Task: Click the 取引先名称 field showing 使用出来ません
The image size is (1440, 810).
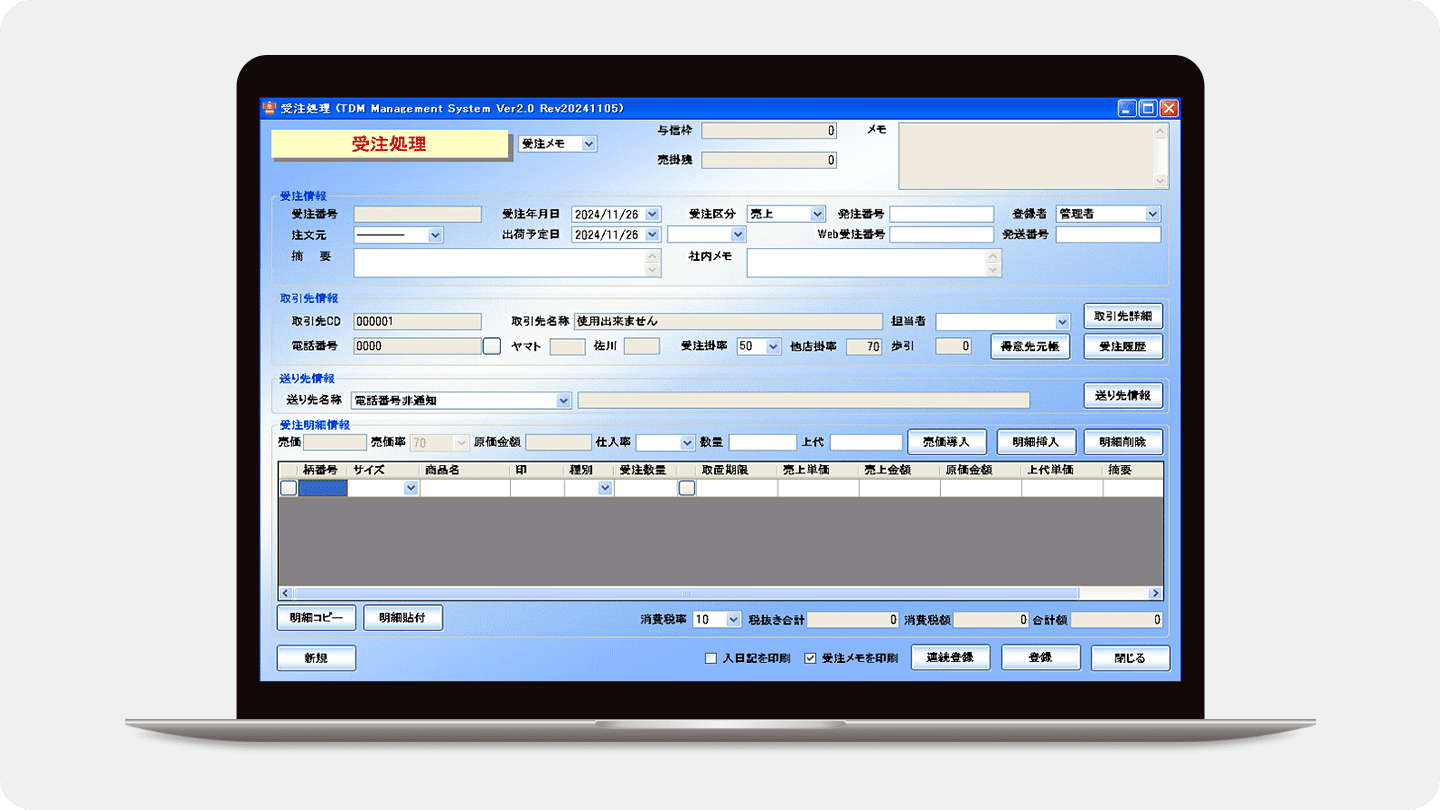Action: (x=728, y=321)
